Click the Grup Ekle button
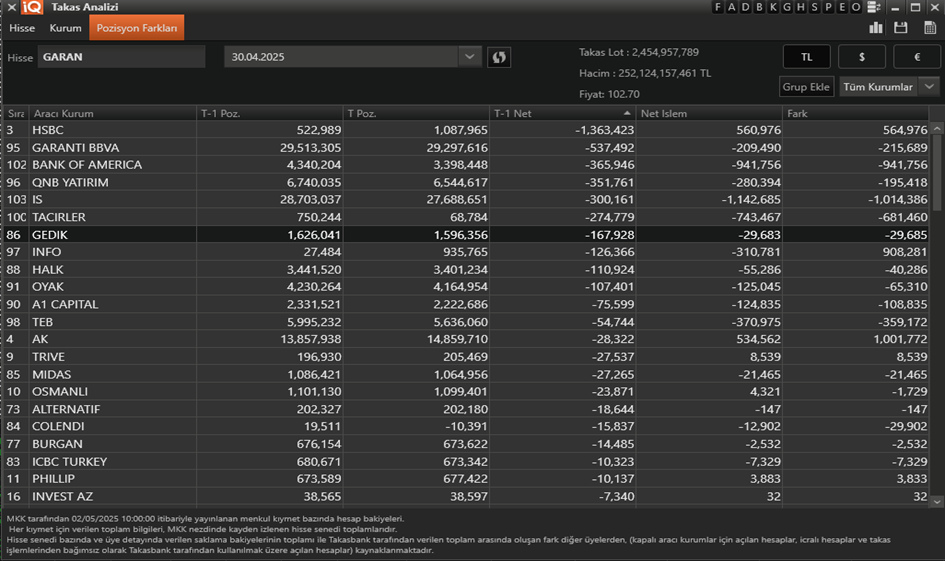The width and height of the screenshot is (945, 561). tap(806, 87)
